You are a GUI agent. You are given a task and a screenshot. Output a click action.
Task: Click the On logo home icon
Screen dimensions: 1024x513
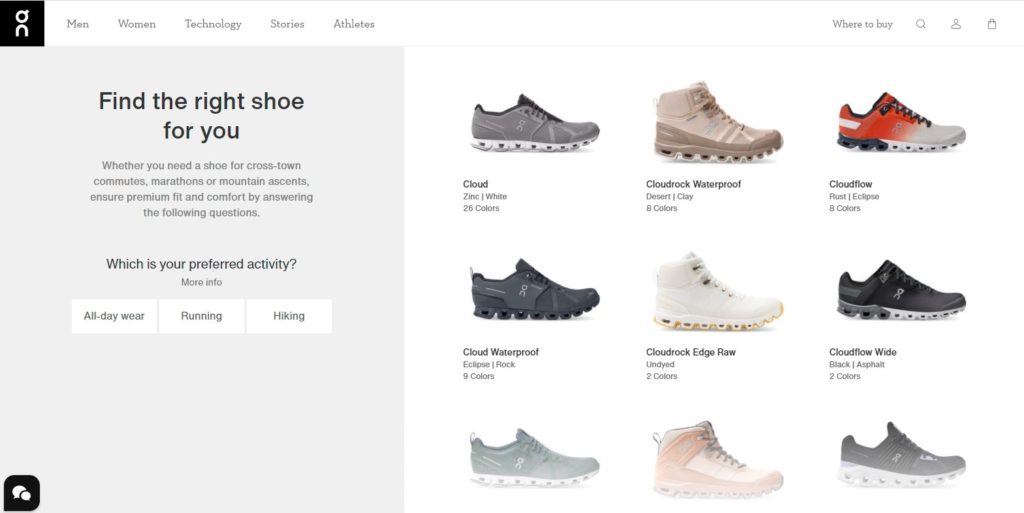tap(22, 23)
